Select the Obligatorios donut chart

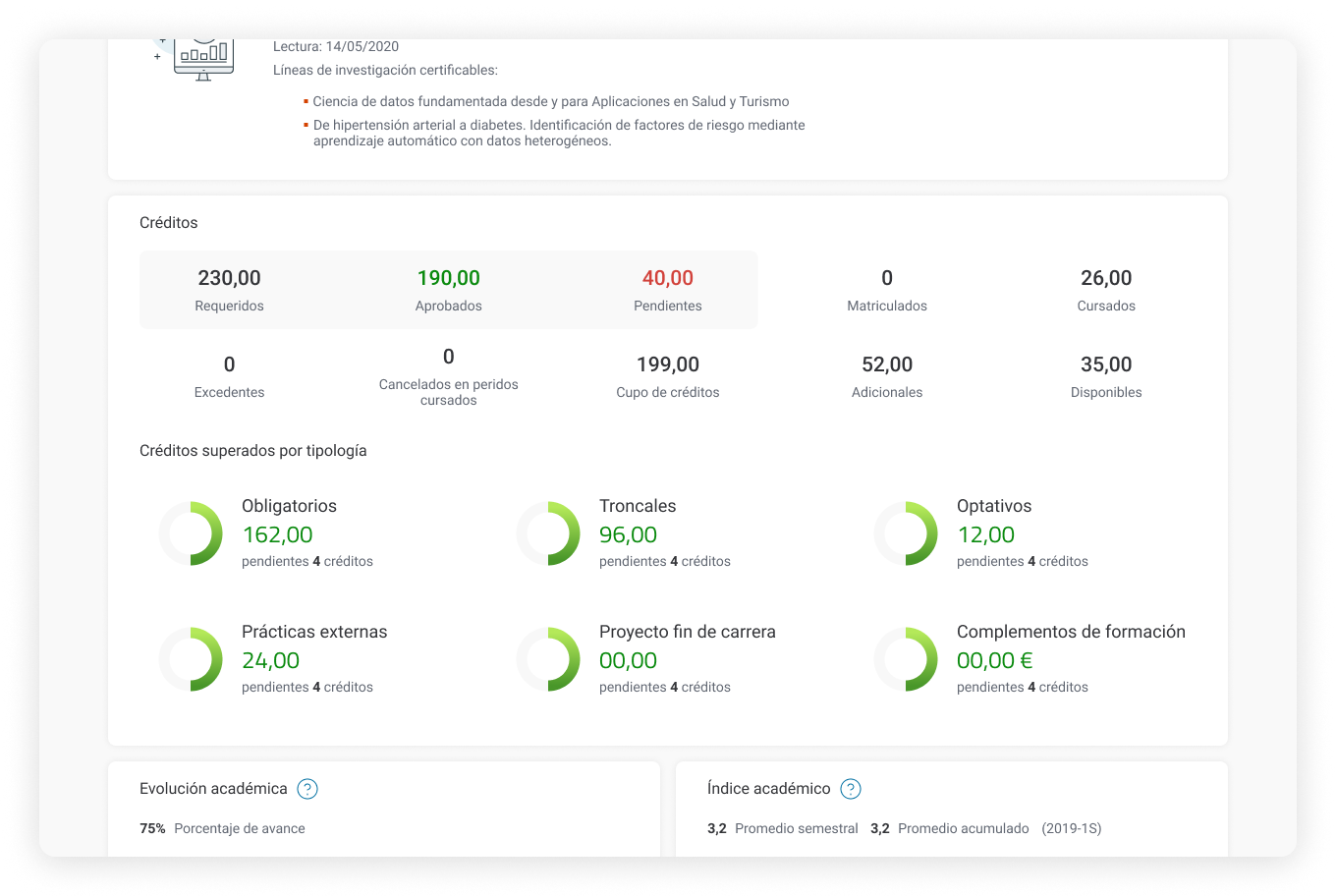pos(191,533)
